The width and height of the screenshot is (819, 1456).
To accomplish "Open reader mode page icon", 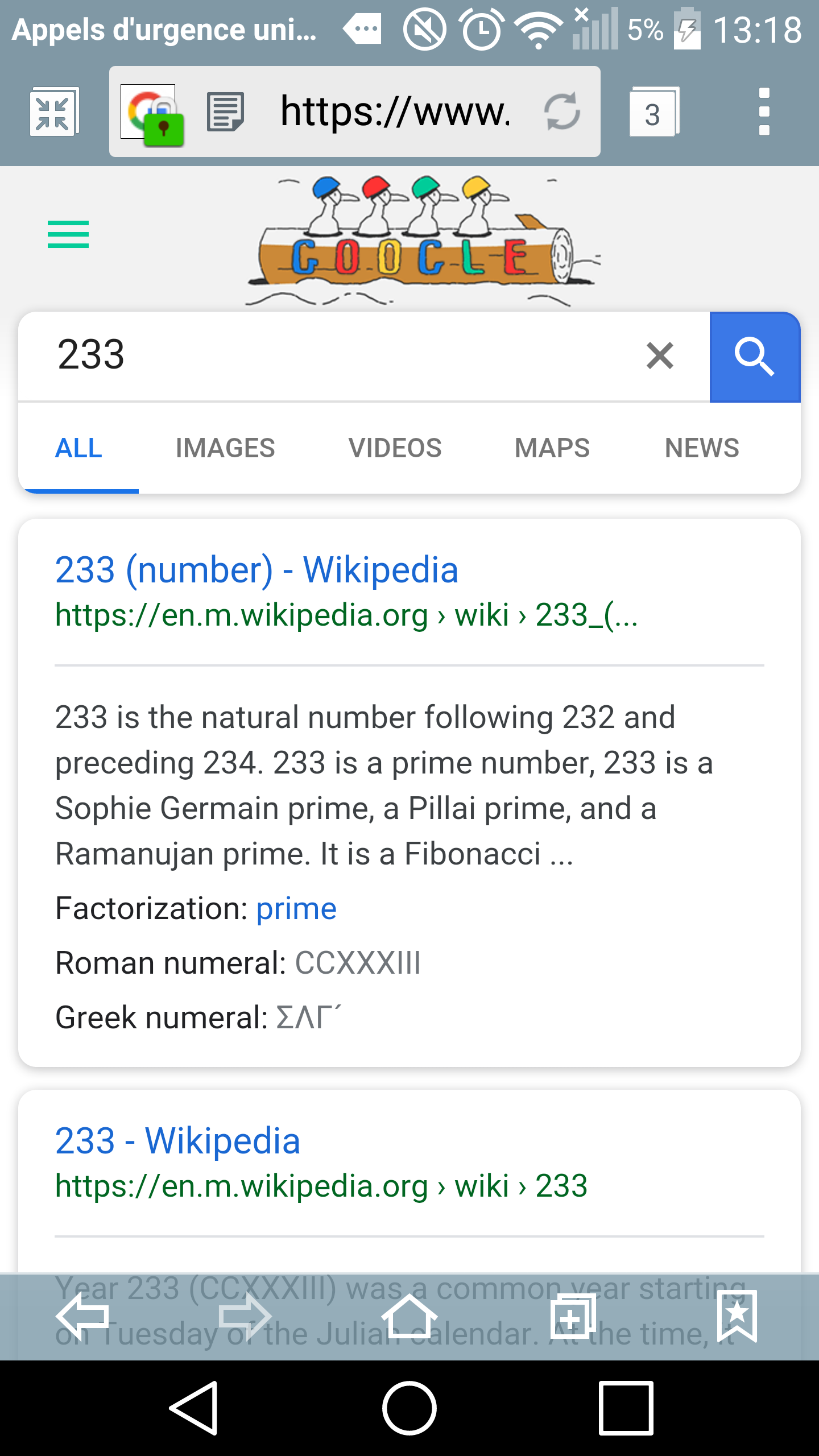I will [x=225, y=112].
